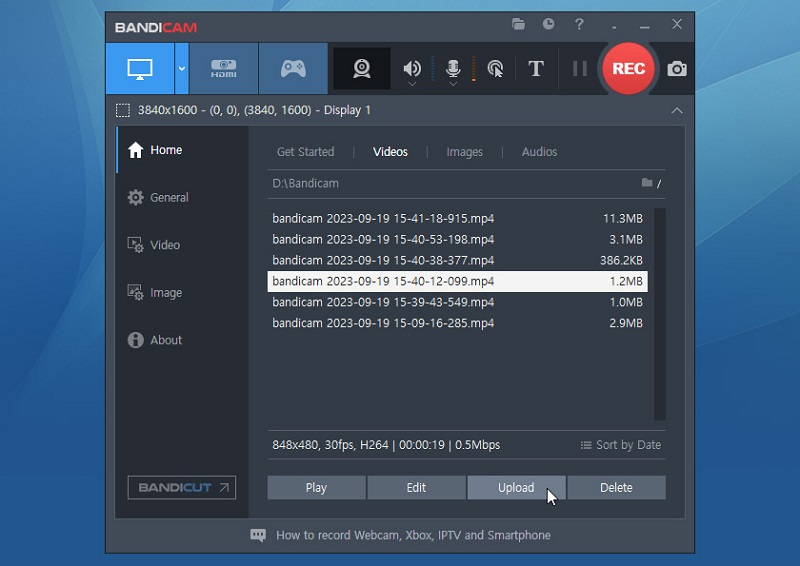
Task: Start recording with the REC button
Action: point(628,68)
